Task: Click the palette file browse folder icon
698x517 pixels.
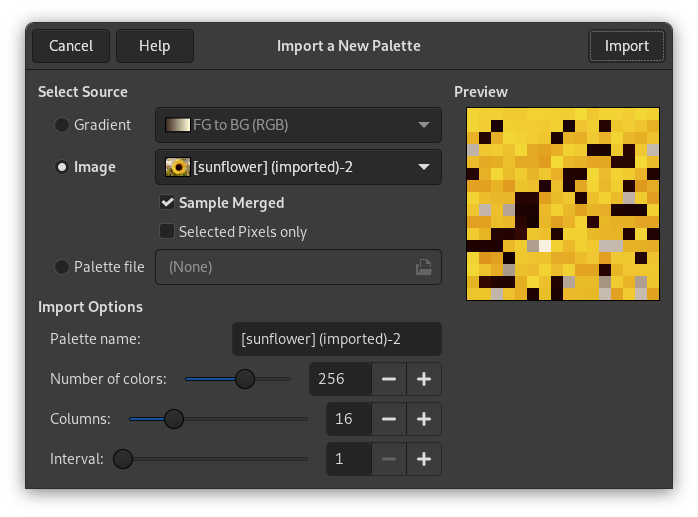Action: click(424, 267)
